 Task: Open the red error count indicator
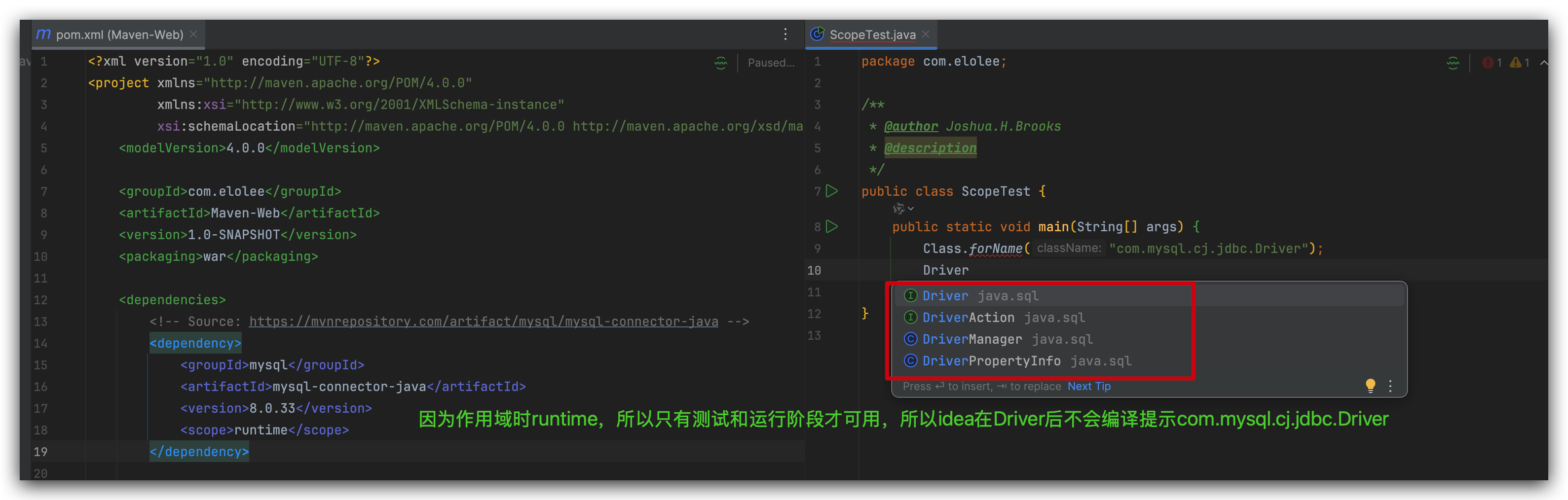(1492, 63)
